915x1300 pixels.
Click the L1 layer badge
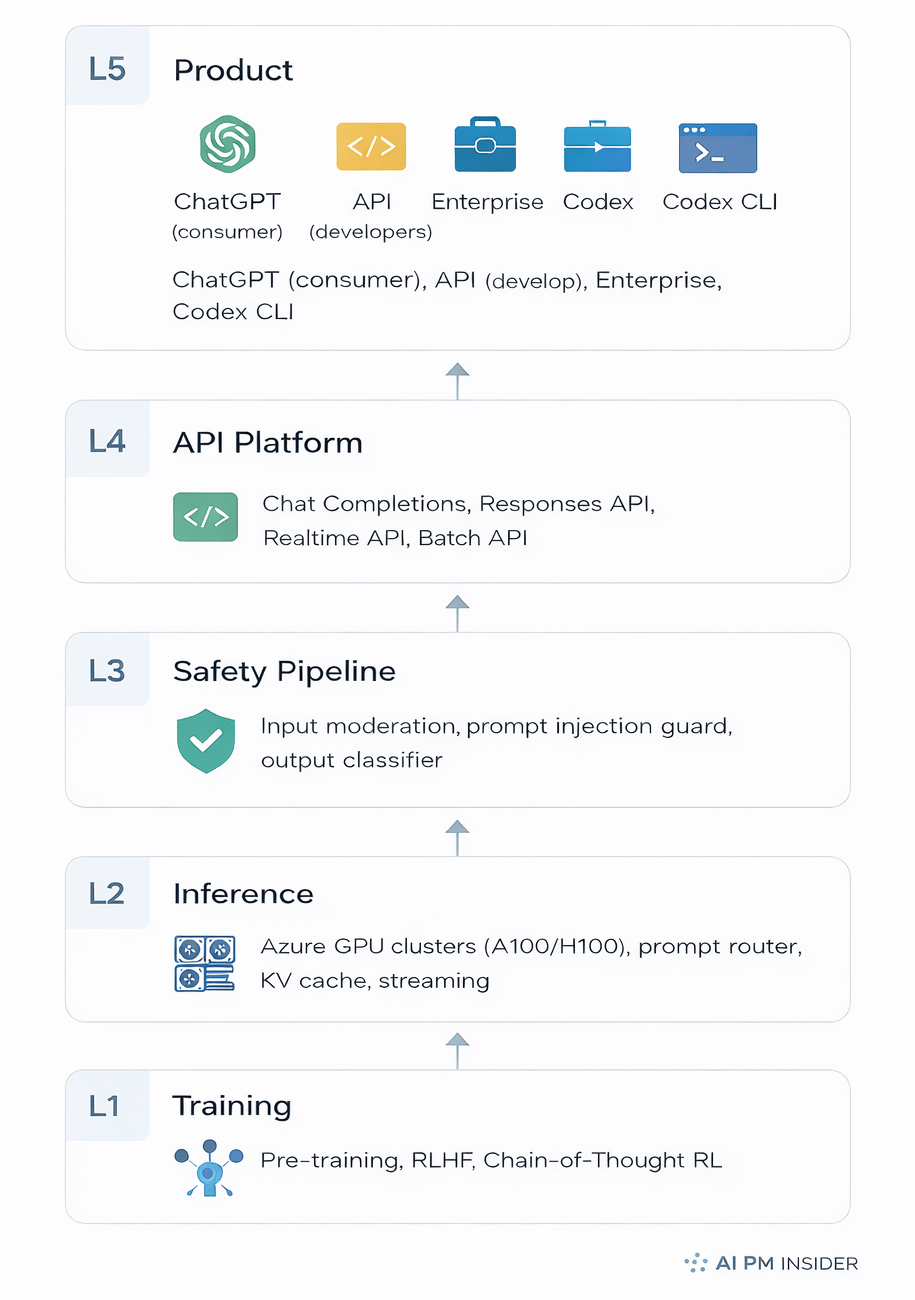click(105, 1106)
